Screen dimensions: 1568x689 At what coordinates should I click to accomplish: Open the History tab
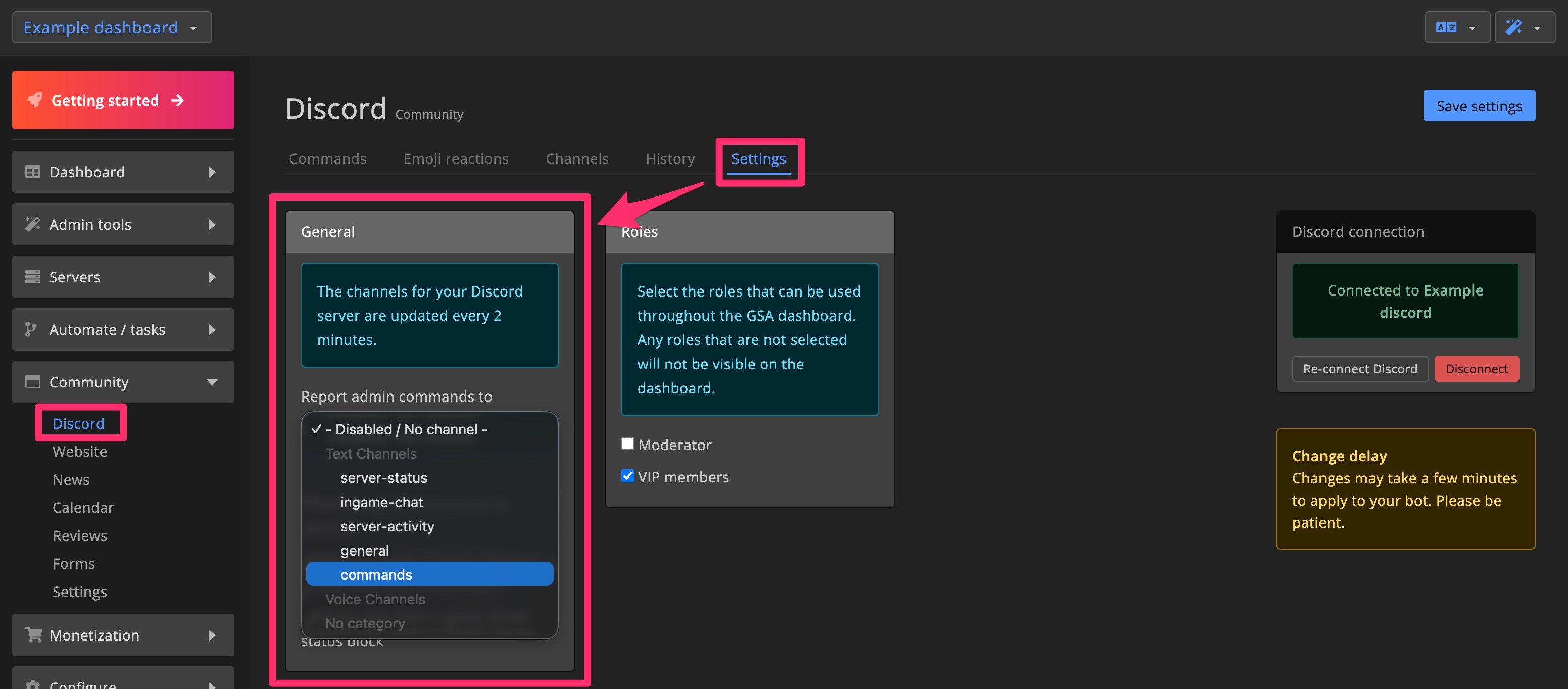(x=670, y=158)
